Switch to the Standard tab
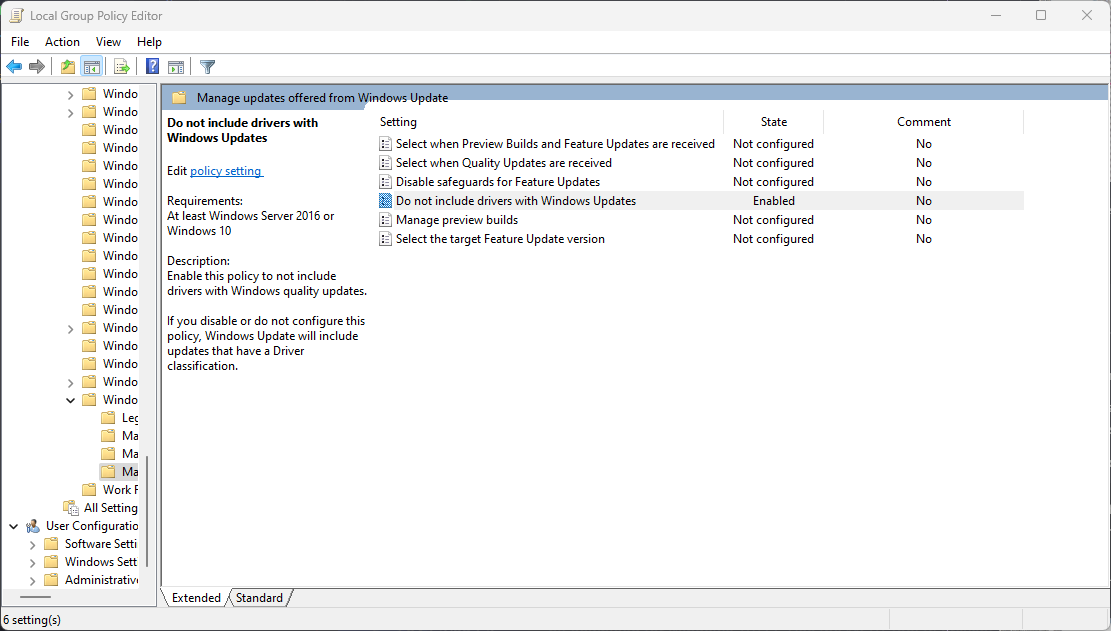 (x=259, y=598)
